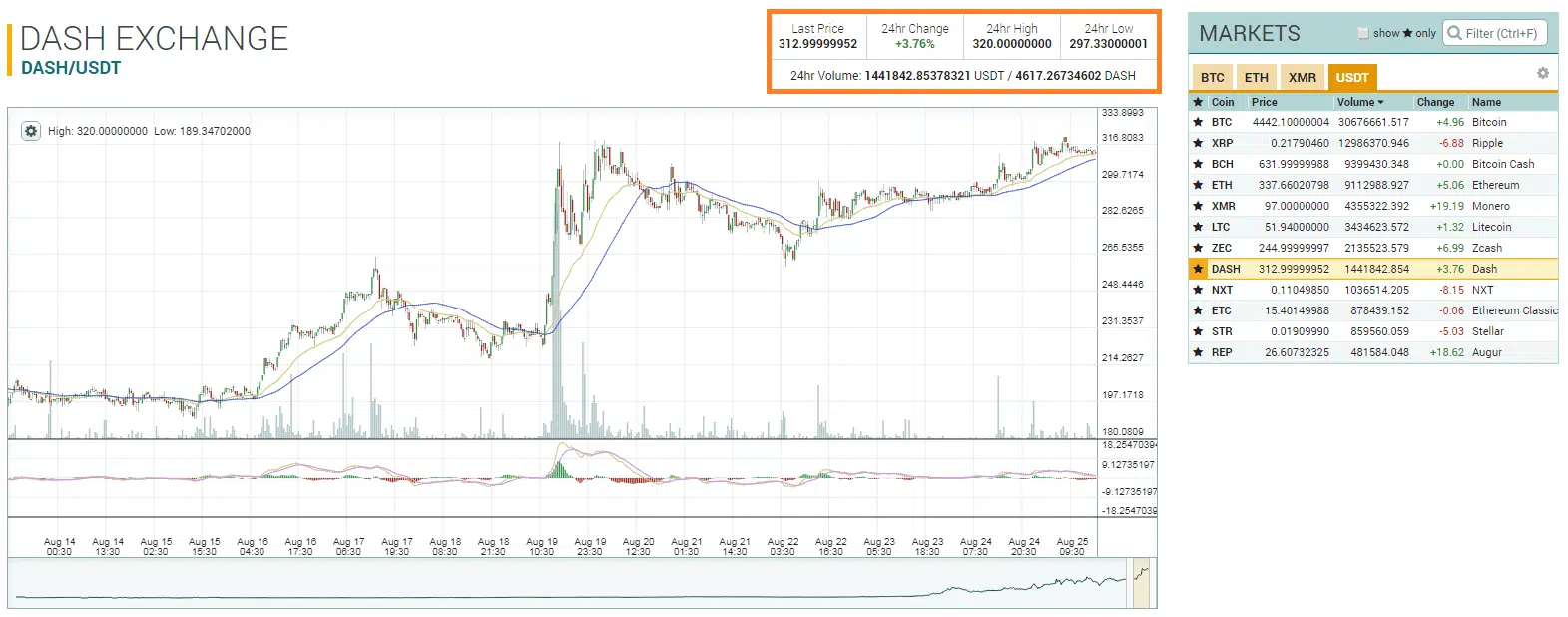
Task: Click the 24hr Change +3.76% value
Action: 914,44
